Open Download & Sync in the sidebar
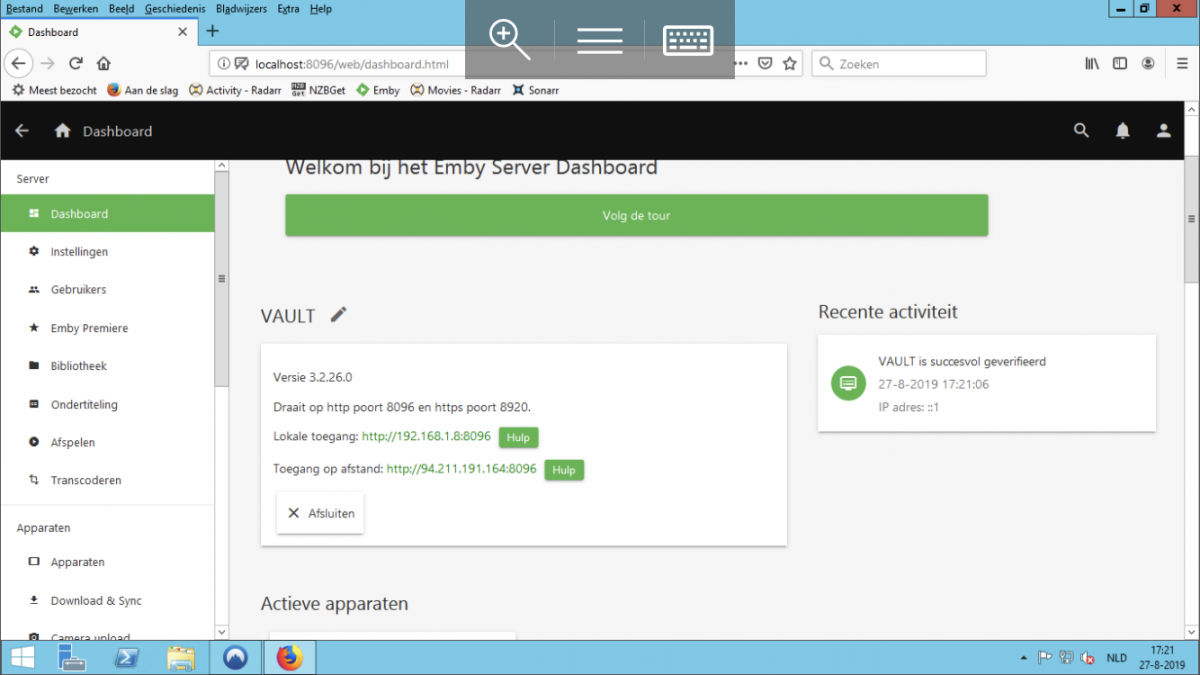Image resolution: width=1200 pixels, height=675 pixels. [107, 600]
